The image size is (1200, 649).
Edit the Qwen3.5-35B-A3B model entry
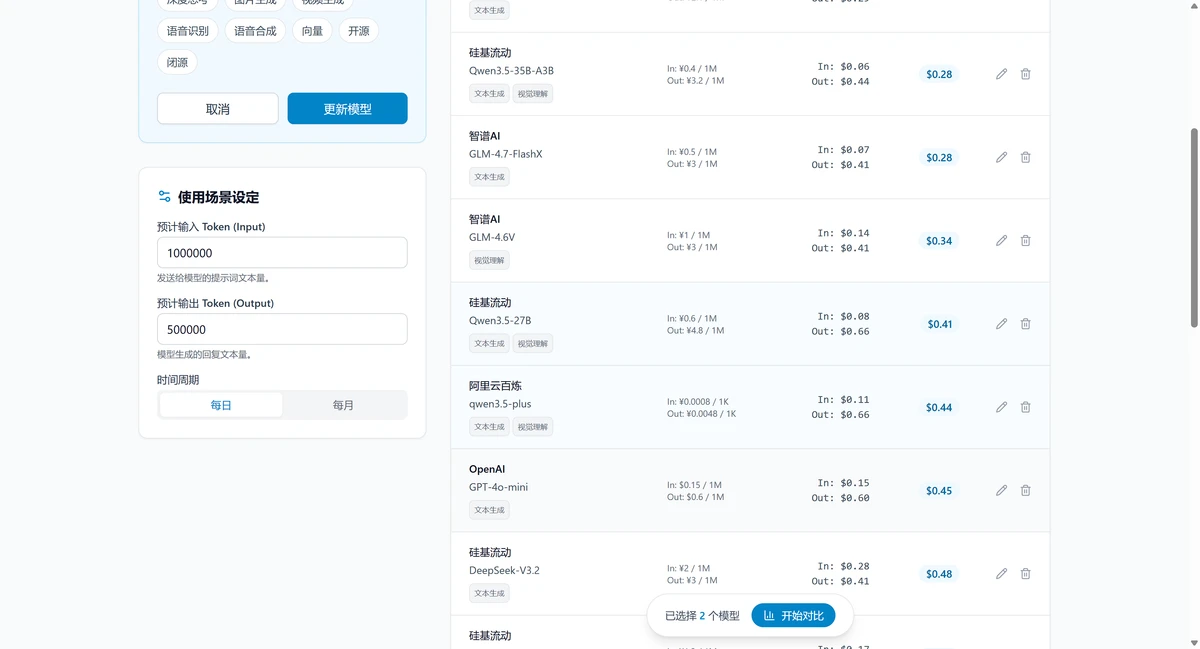click(1001, 73)
